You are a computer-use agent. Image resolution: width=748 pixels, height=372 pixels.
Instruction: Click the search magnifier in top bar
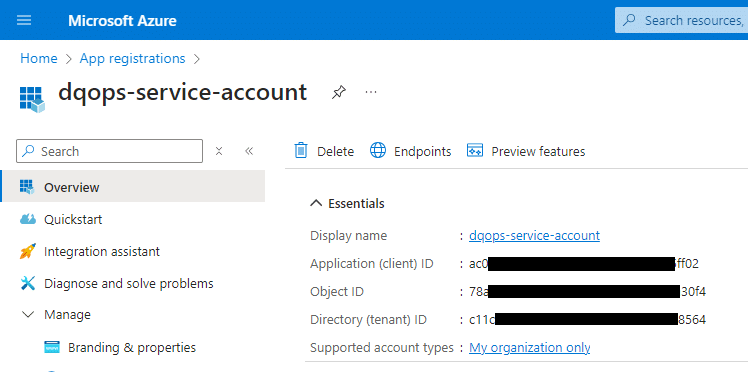(x=630, y=20)
